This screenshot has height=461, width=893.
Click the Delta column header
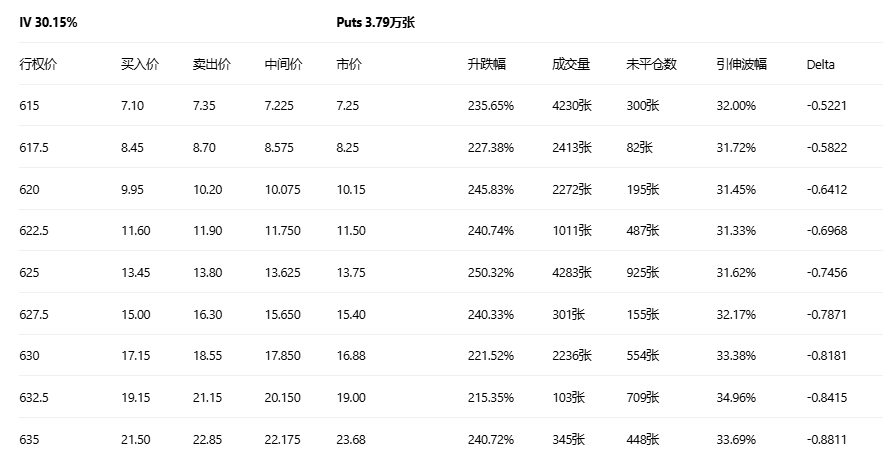[820, 65]
